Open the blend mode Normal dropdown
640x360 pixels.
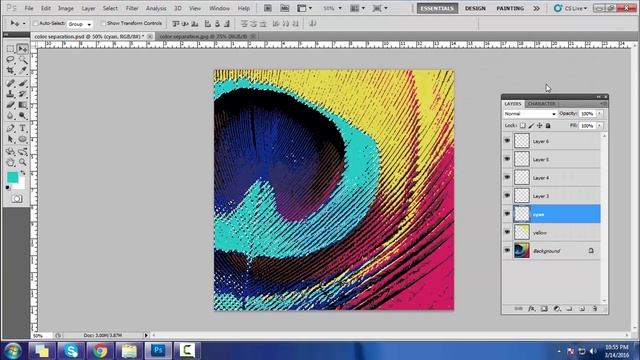pyautogui.click(x=530, y=113)
